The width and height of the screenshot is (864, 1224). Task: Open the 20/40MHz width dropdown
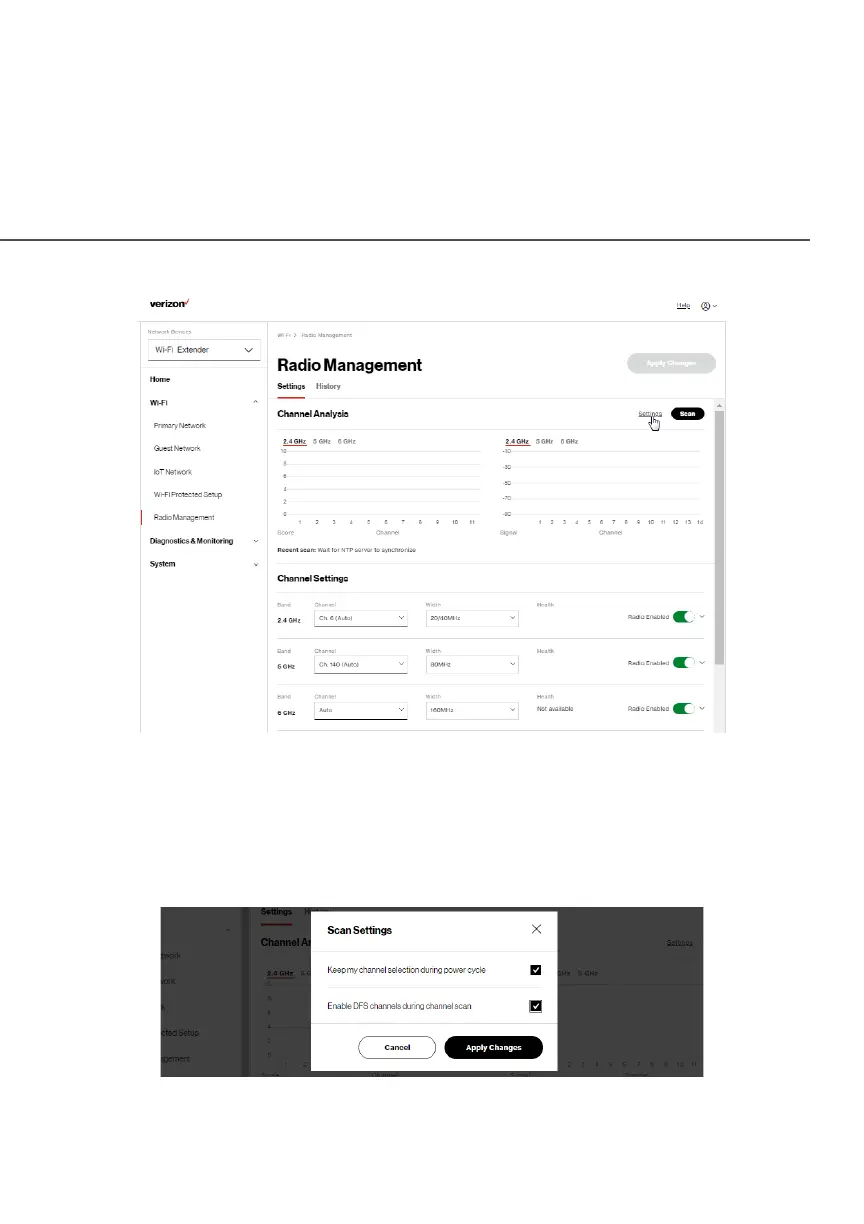(472, 619)
